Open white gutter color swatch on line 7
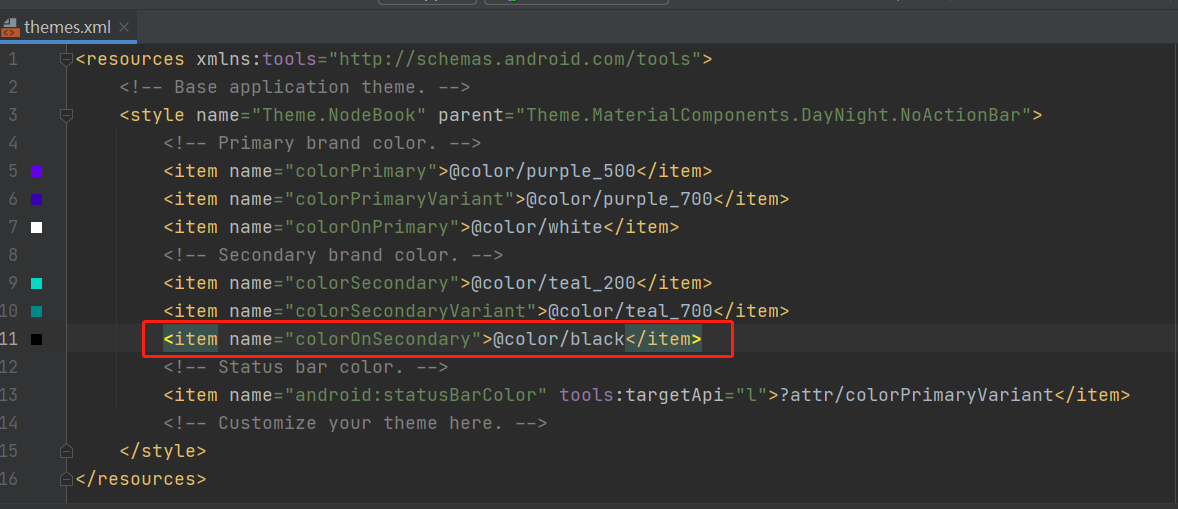This screenshot has width=1178, height=509. pyautogui.click(x=36, y=227)
